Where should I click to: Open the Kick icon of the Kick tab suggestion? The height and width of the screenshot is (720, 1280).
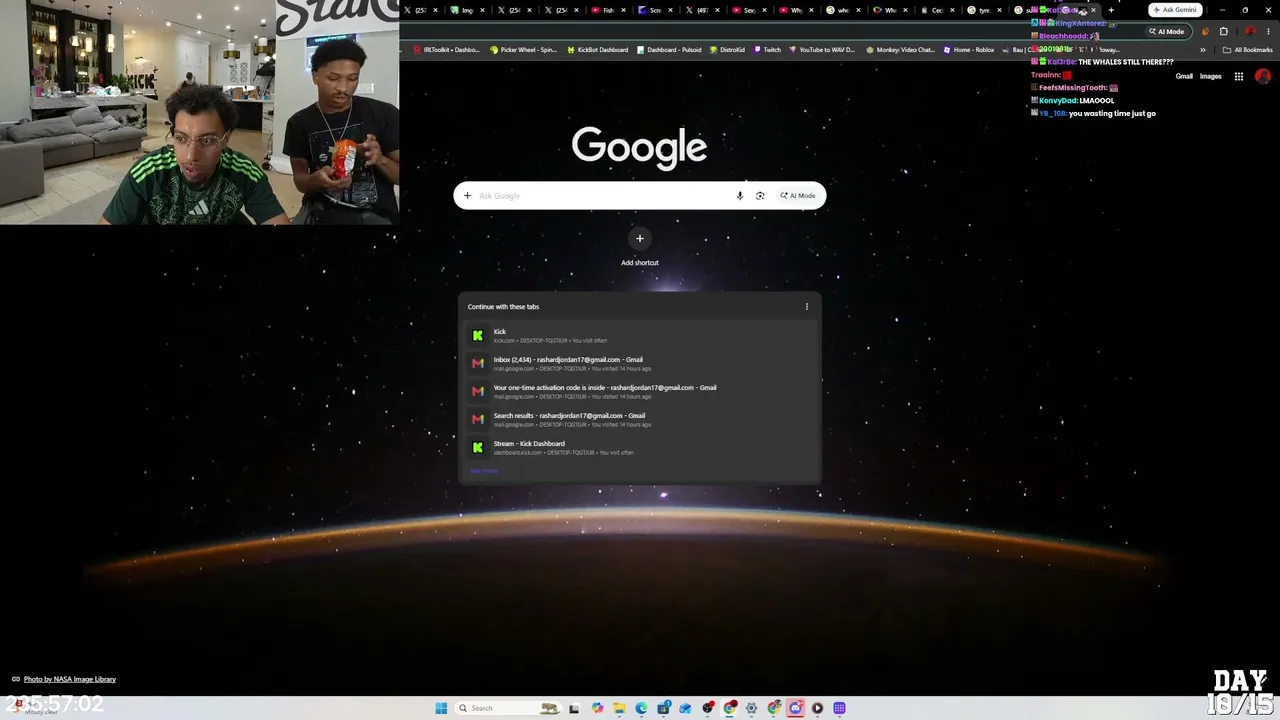click(478, 336)
